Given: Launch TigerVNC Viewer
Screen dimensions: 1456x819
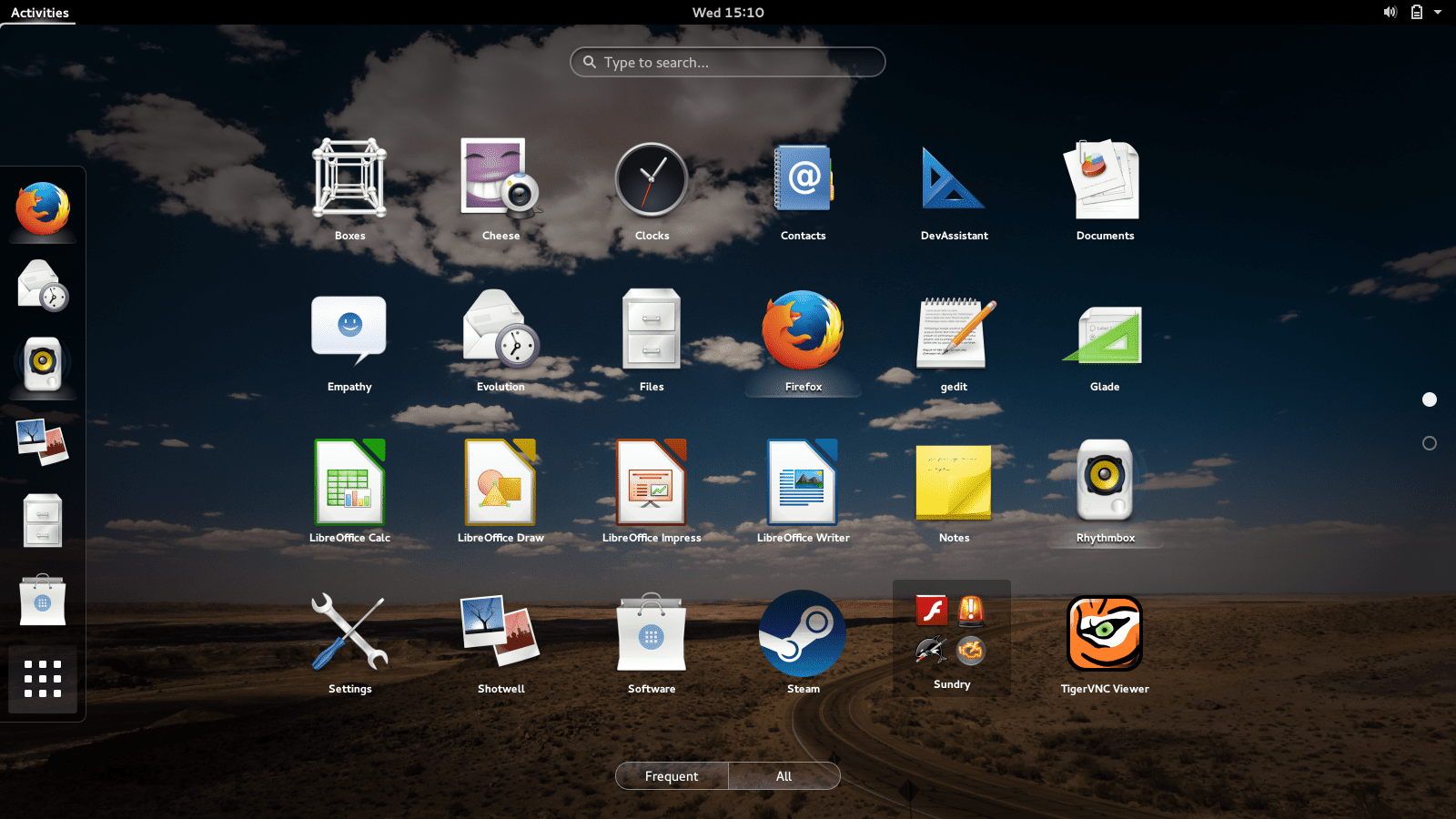Looking at the screenshot, I should click(1105, 642).
